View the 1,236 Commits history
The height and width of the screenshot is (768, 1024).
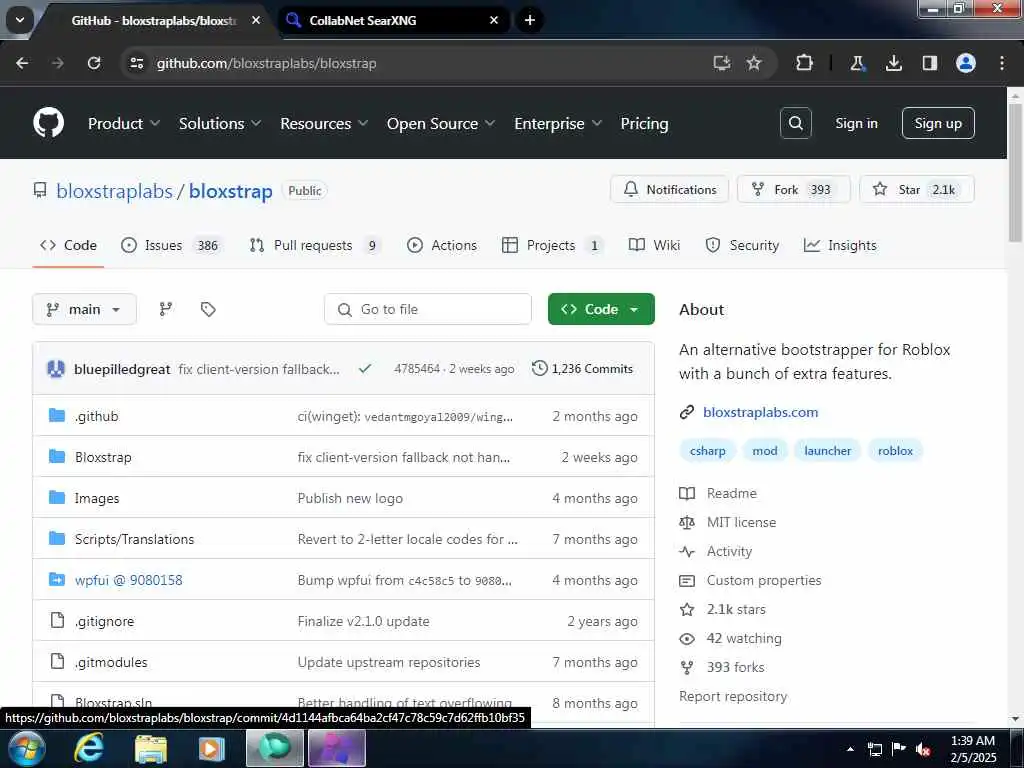(583, 368)
